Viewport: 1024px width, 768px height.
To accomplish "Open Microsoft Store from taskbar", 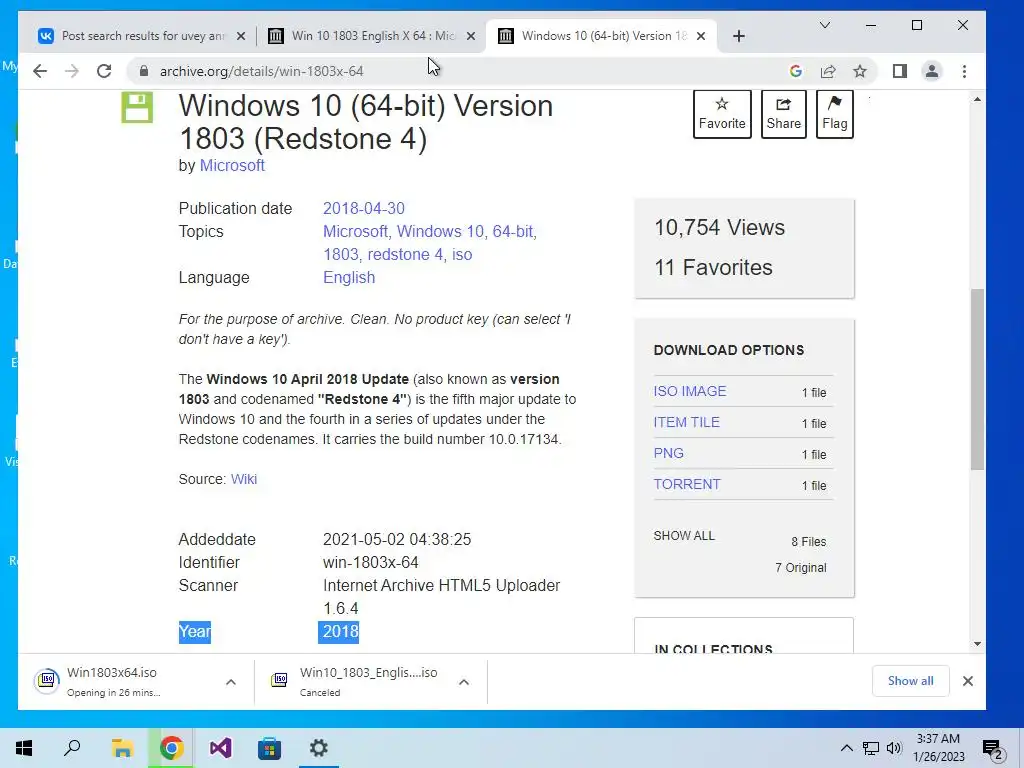I will (x=269, y=748).
